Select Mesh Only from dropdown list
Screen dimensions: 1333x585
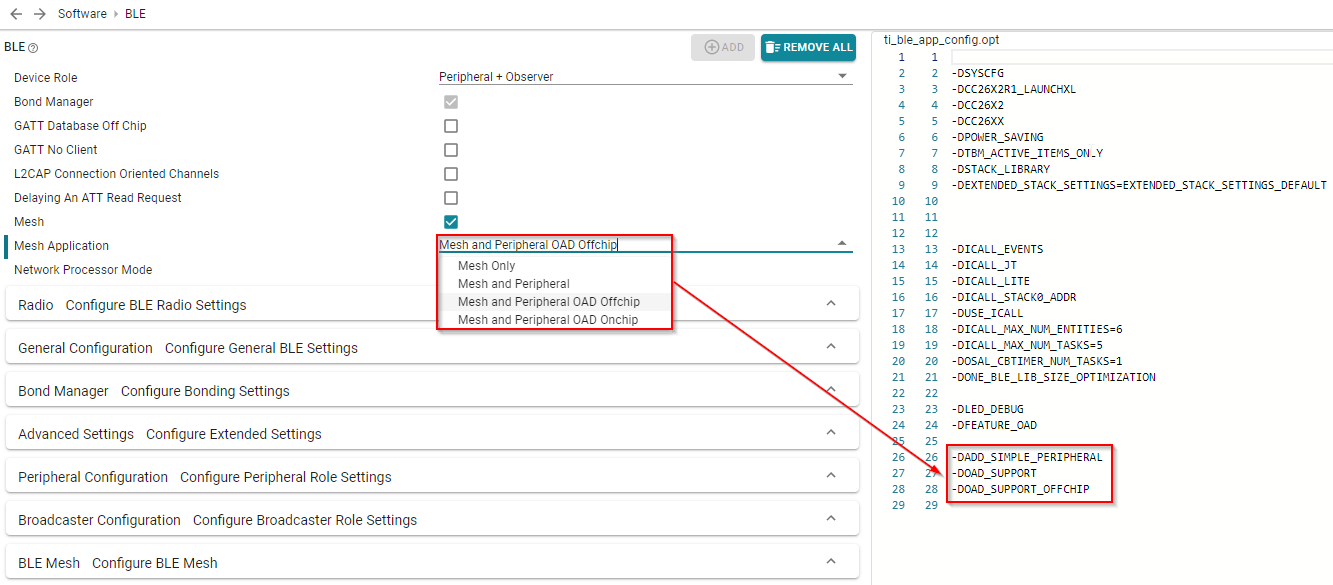tap(486, 266)
